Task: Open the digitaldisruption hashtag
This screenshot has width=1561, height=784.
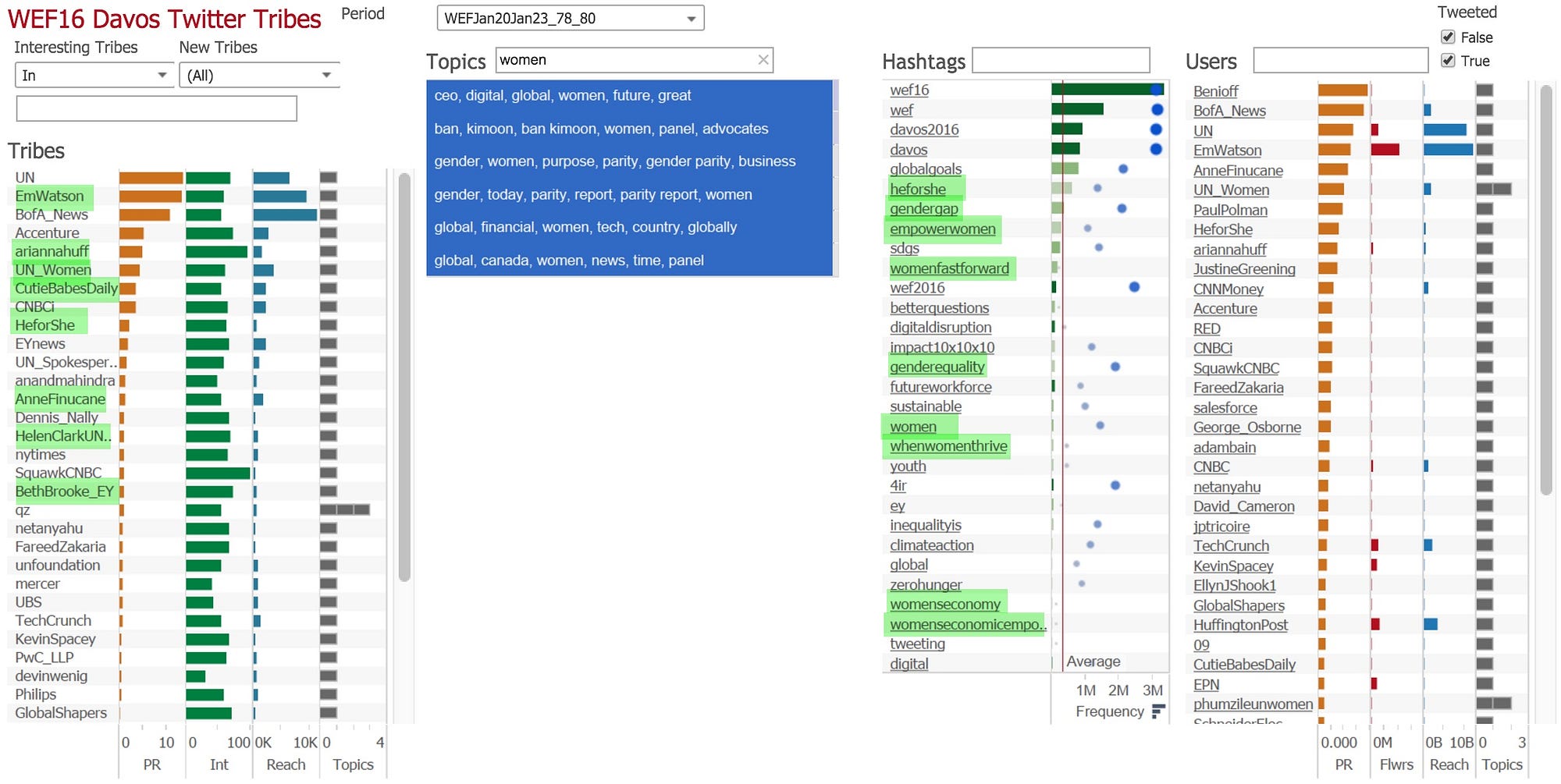Action: (941, 328)
